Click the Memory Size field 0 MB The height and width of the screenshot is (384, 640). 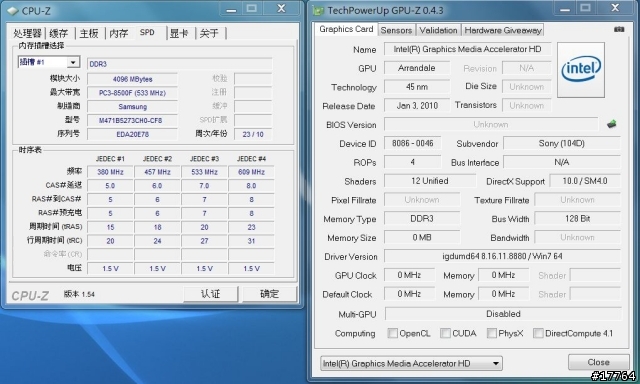[422, 238]
